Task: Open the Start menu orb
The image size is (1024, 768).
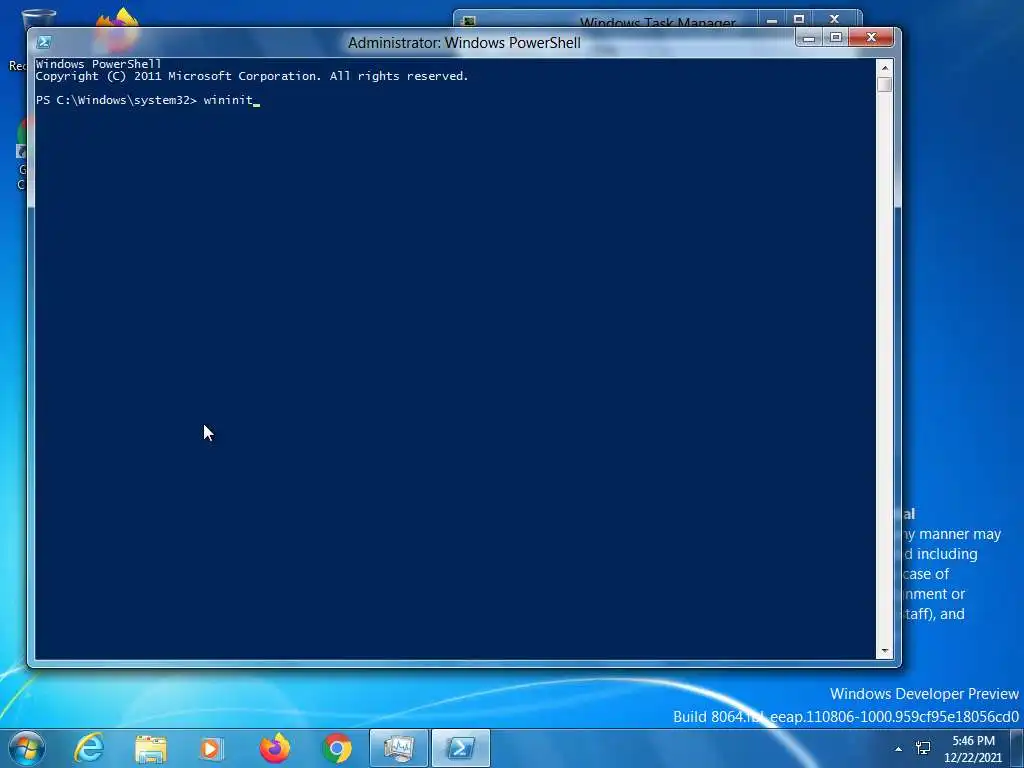Action: click(x=26, y=748)
